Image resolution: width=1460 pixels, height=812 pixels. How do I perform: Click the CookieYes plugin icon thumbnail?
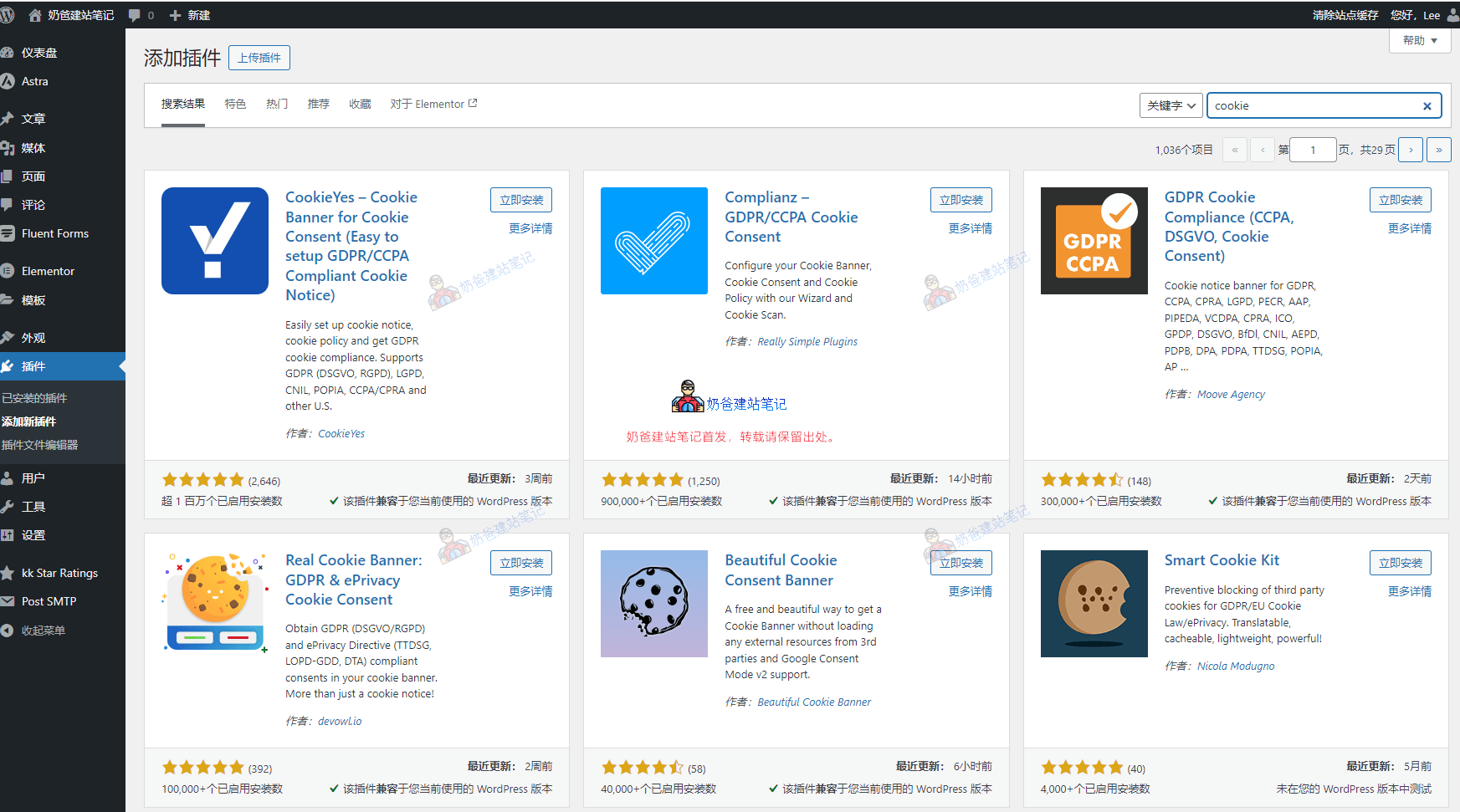point(215,241)
